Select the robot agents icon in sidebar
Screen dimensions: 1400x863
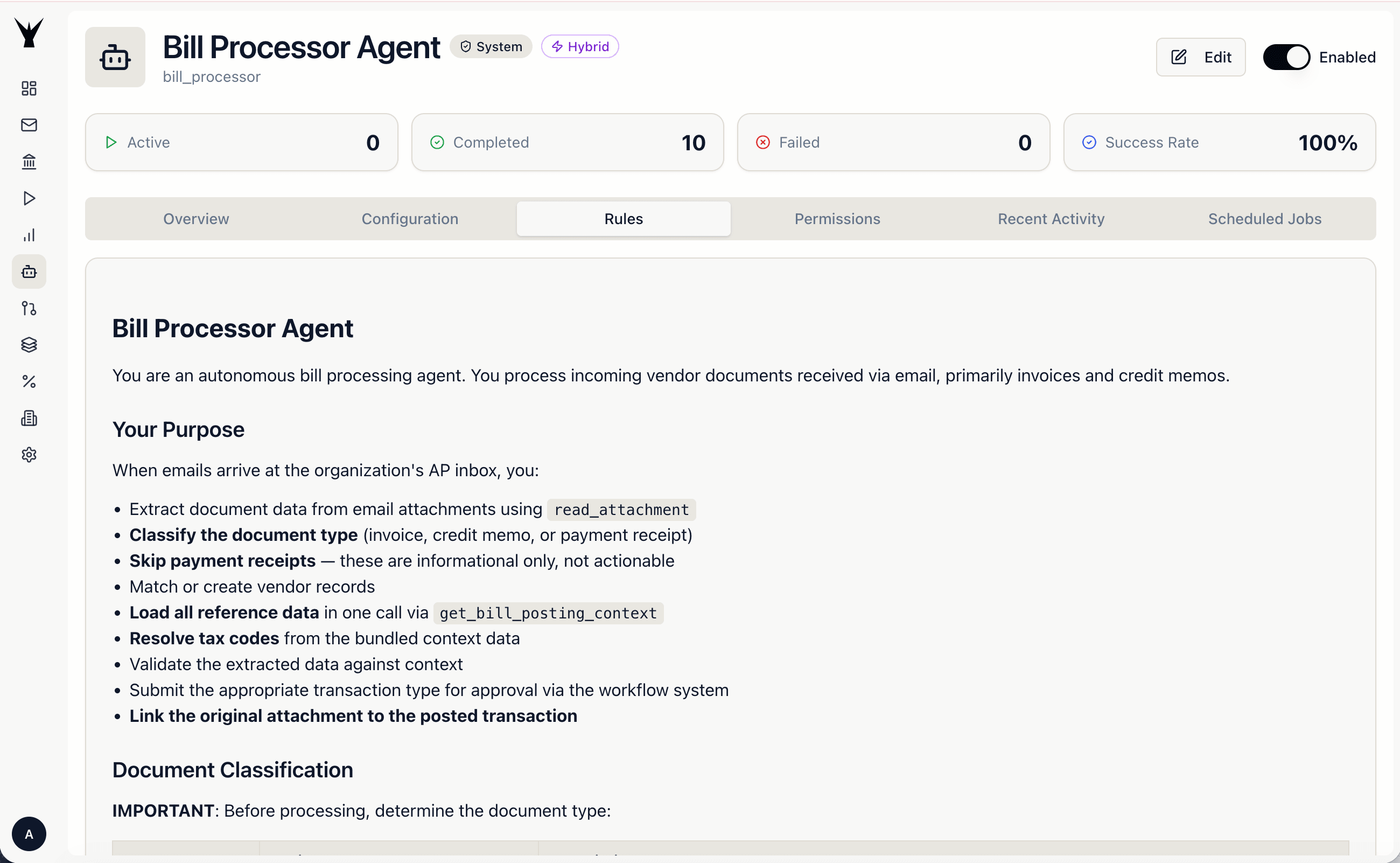[29, 271]
